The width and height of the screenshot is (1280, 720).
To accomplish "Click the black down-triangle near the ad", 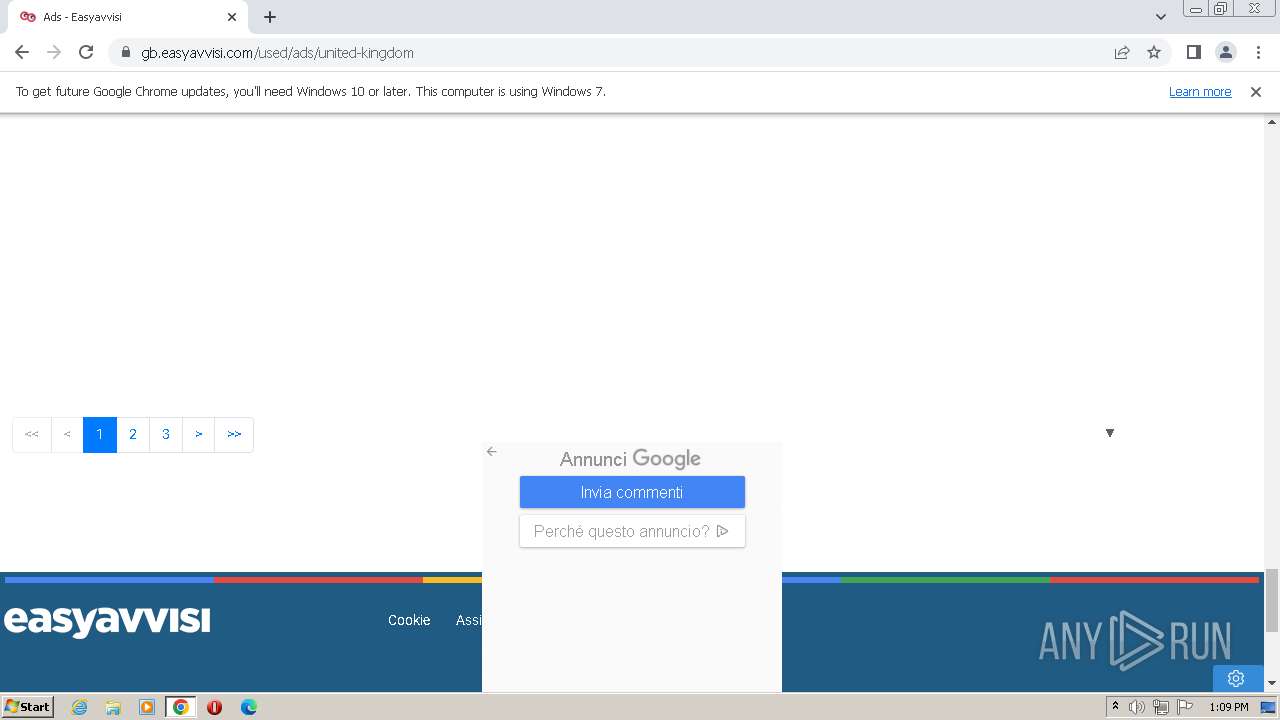I will (x=1110, y=433).
